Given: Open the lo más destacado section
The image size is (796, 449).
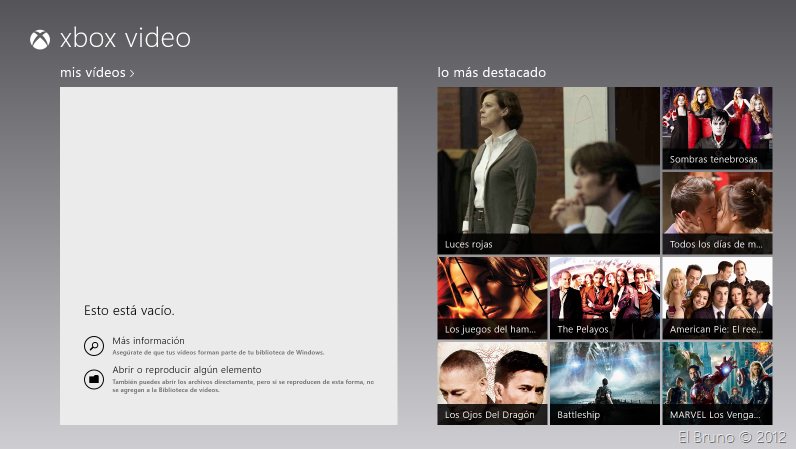Looking at the screenshot, I should [491, 73].
